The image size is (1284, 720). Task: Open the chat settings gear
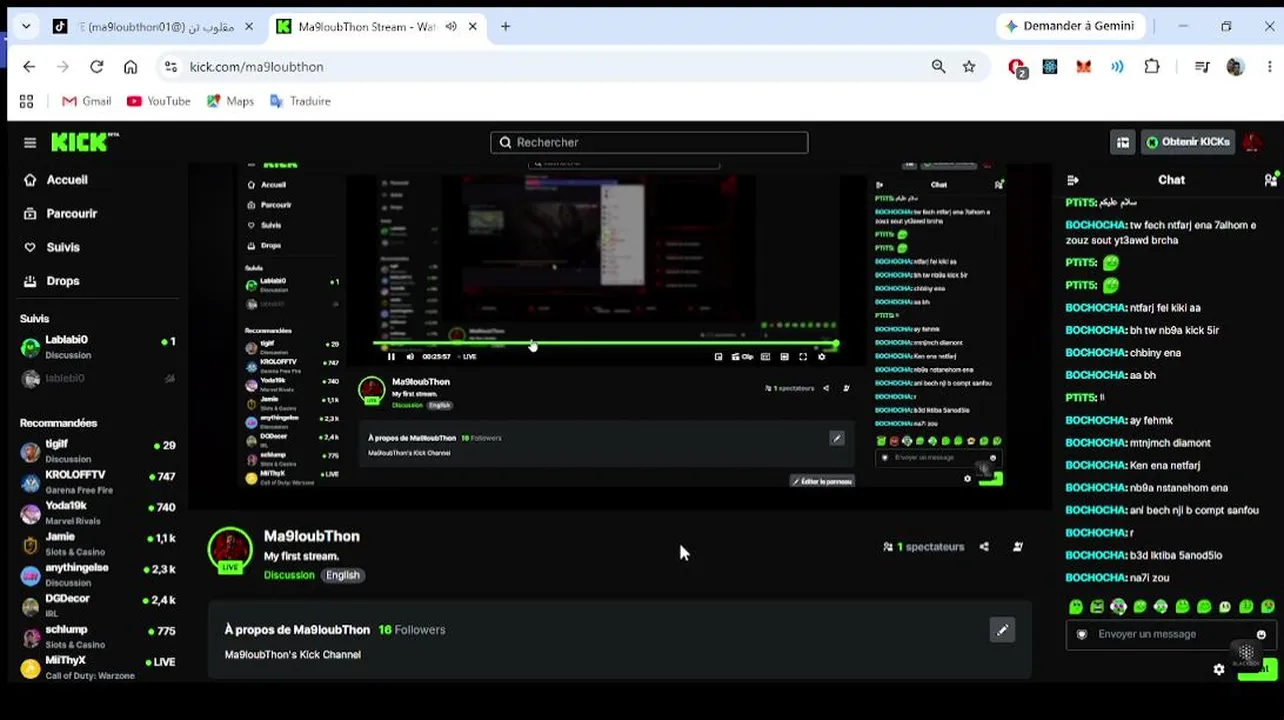[1219, 669]
